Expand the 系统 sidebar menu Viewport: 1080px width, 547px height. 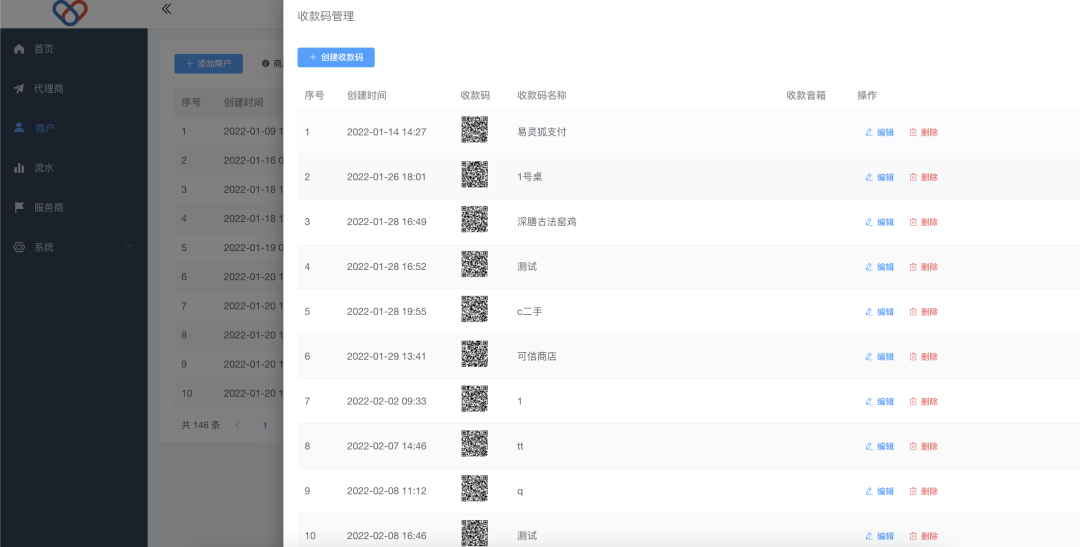[74, 247]
